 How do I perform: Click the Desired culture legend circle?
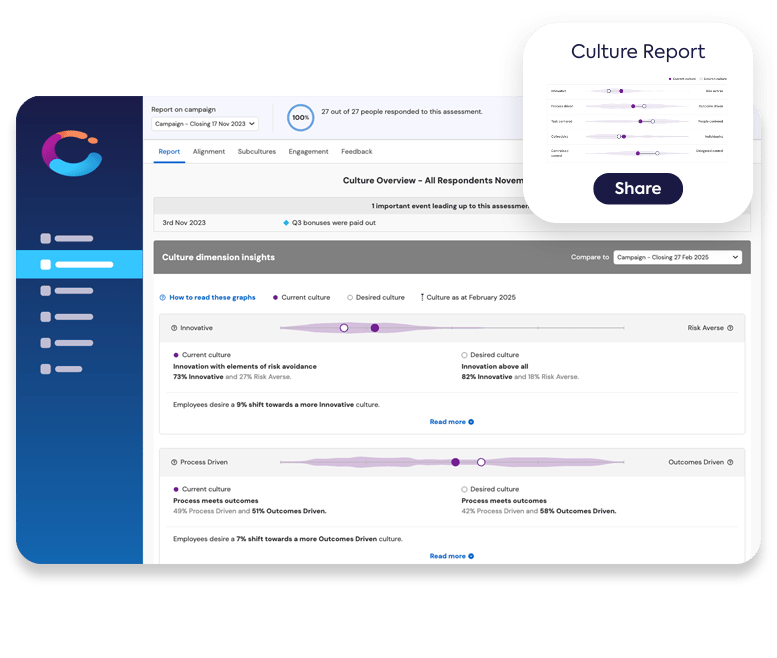(350, 298)
